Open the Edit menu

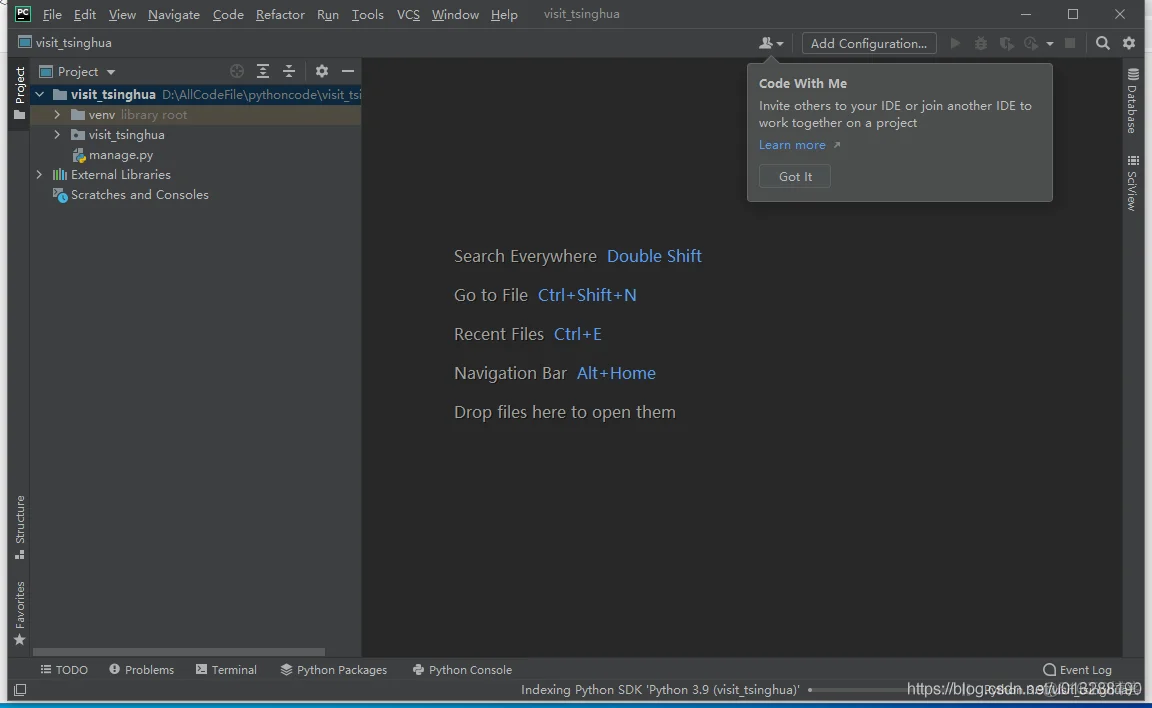84,14
